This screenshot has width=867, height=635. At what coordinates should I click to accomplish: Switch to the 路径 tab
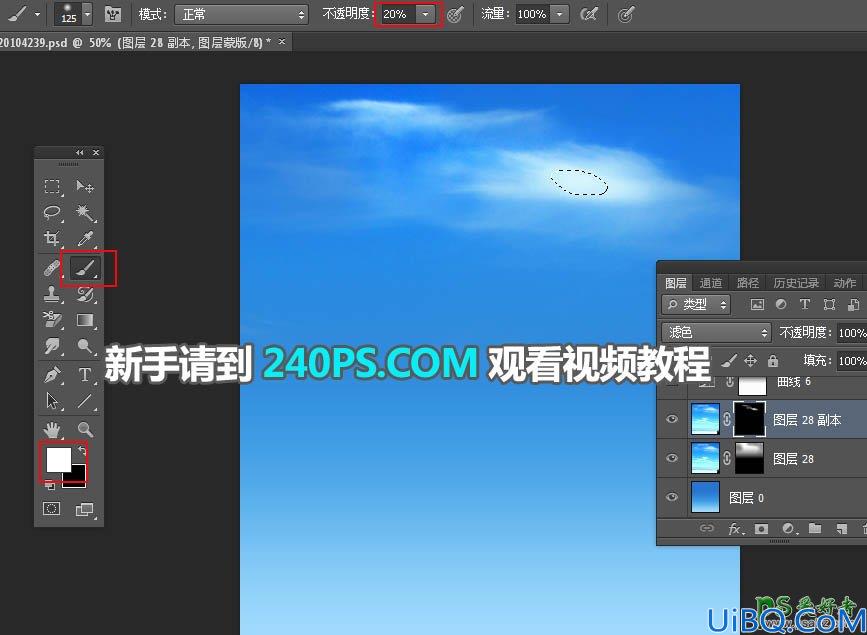[x=748, y=283]
